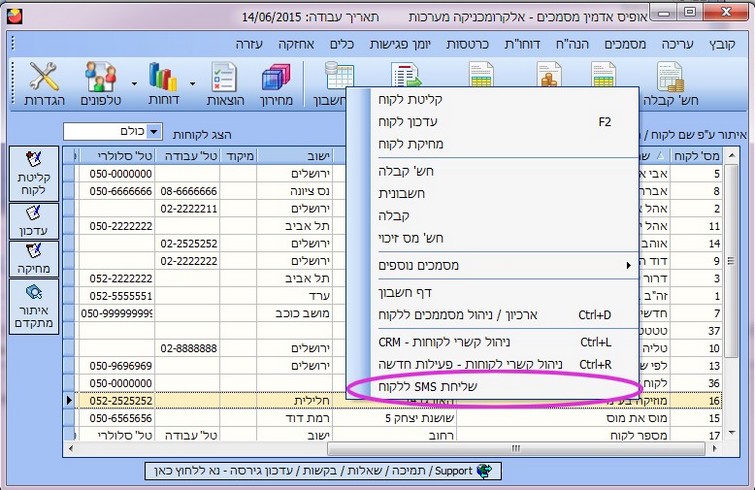Click the horizontal scrollbar thumb
Screen dimensions: 755x490
pos(516,449)
